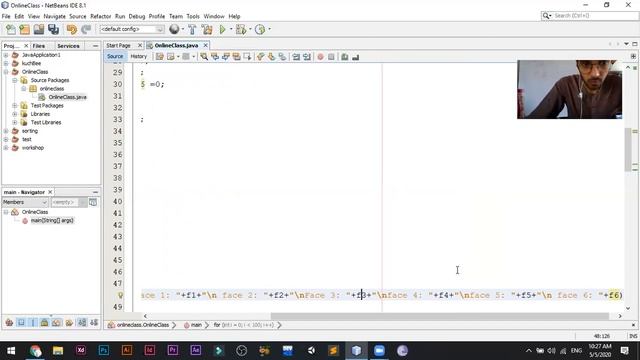Image resolution: width=640 pixels, height=360 pixels.
Task: Toggle Show Non-Public Members filter in Navigator
Action: coord(44,322)
